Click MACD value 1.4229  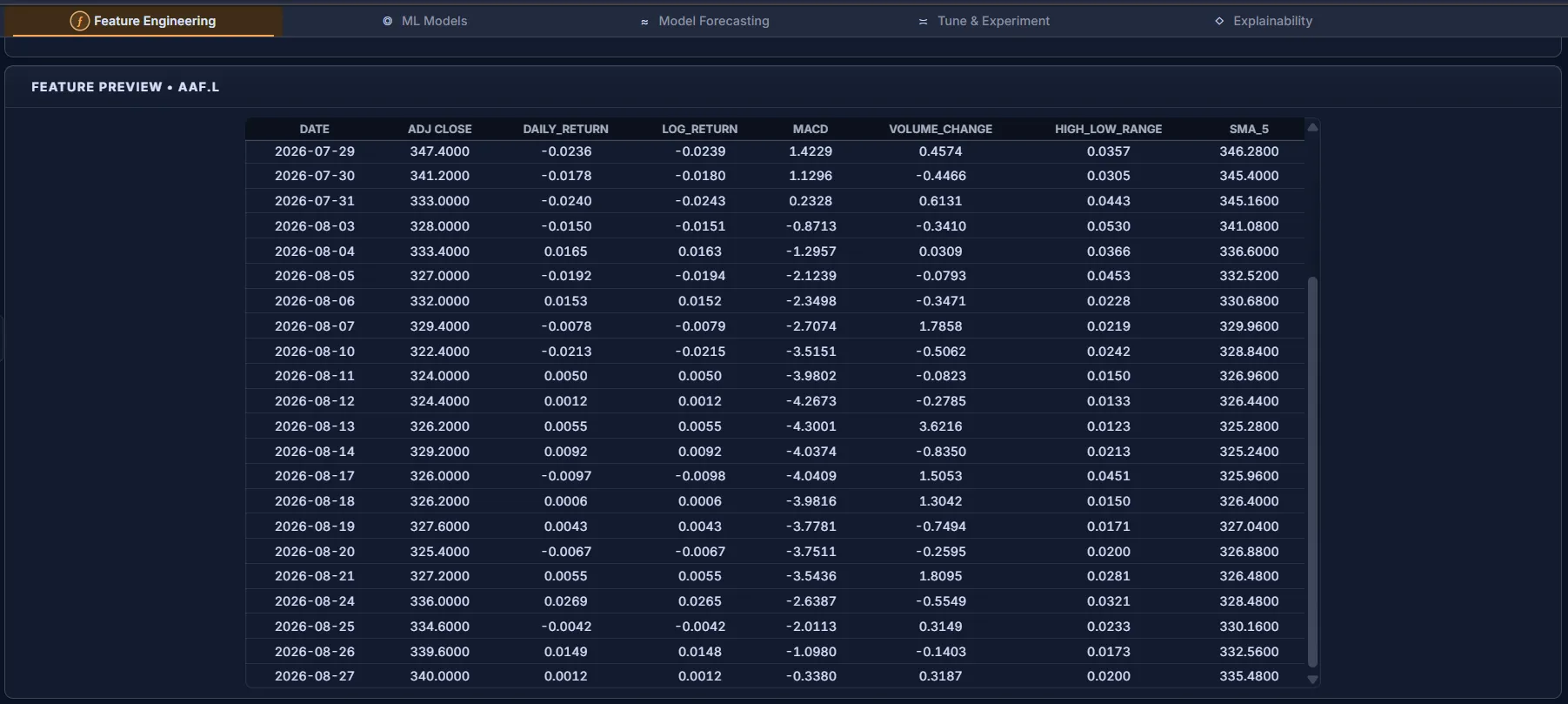811,151
